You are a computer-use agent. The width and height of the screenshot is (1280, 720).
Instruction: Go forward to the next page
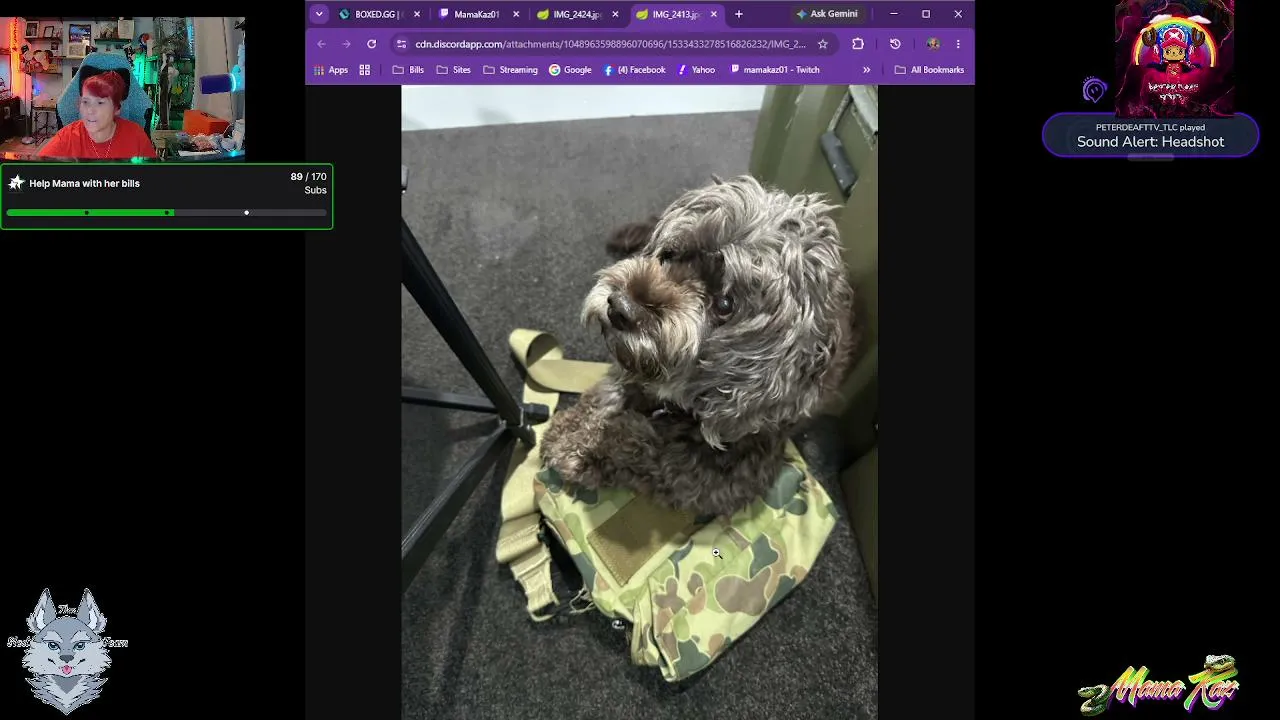(346, 44)
